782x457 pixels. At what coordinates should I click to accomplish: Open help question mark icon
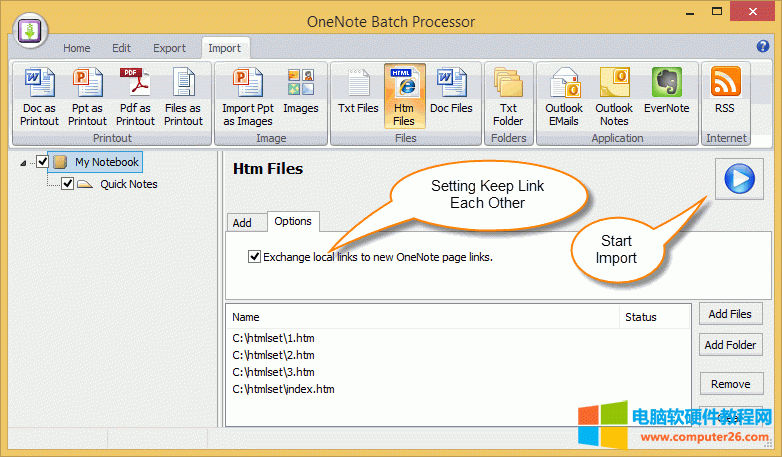(763, 46)
